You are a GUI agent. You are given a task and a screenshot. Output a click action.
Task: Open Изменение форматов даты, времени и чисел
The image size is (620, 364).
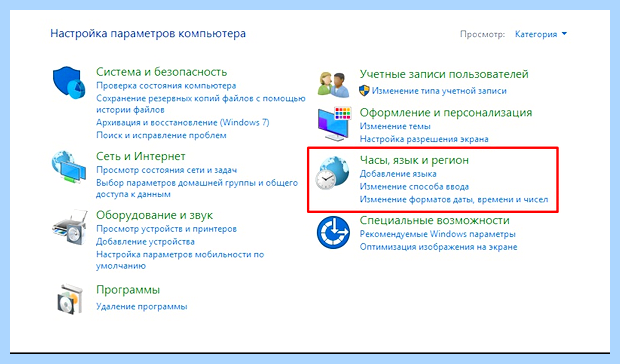pos(454,199)
